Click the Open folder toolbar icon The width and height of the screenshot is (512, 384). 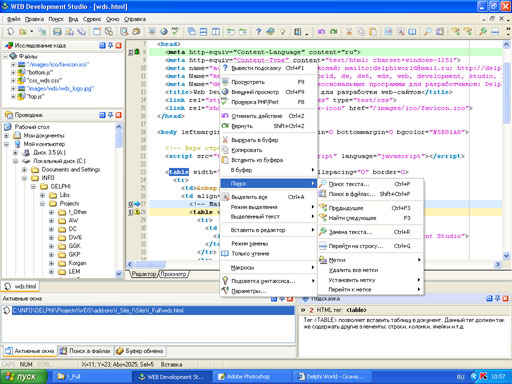click(23, 32)
